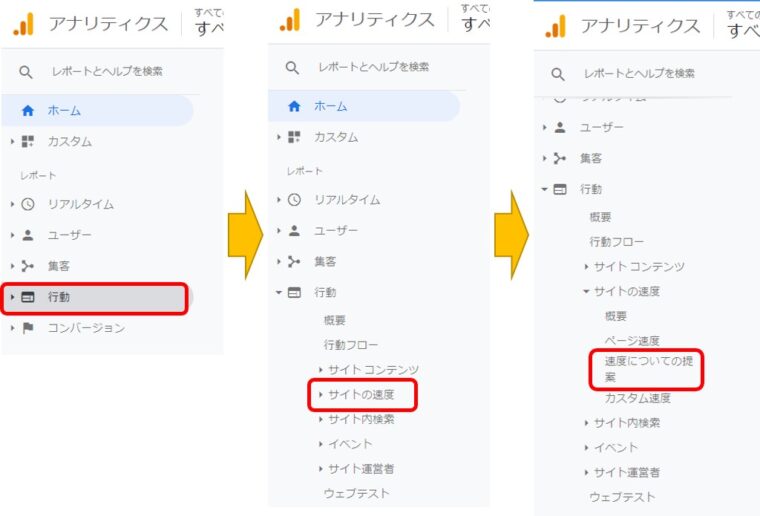Click the home icon in the middle panel
Viewport: 760px width, 516px height.
294,106
